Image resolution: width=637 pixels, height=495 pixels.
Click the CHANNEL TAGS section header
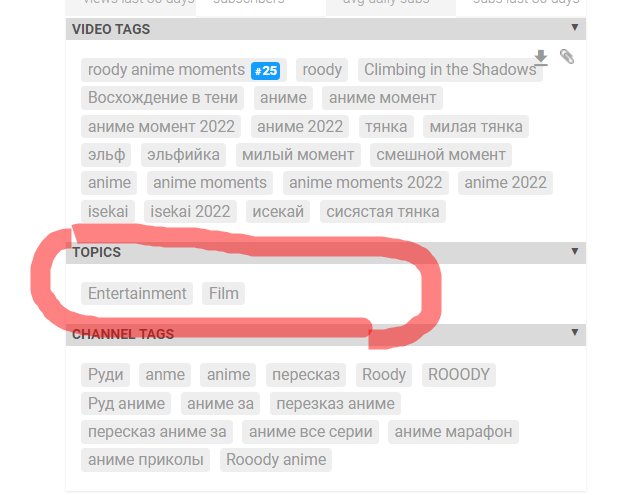click(x=326, y=334)
